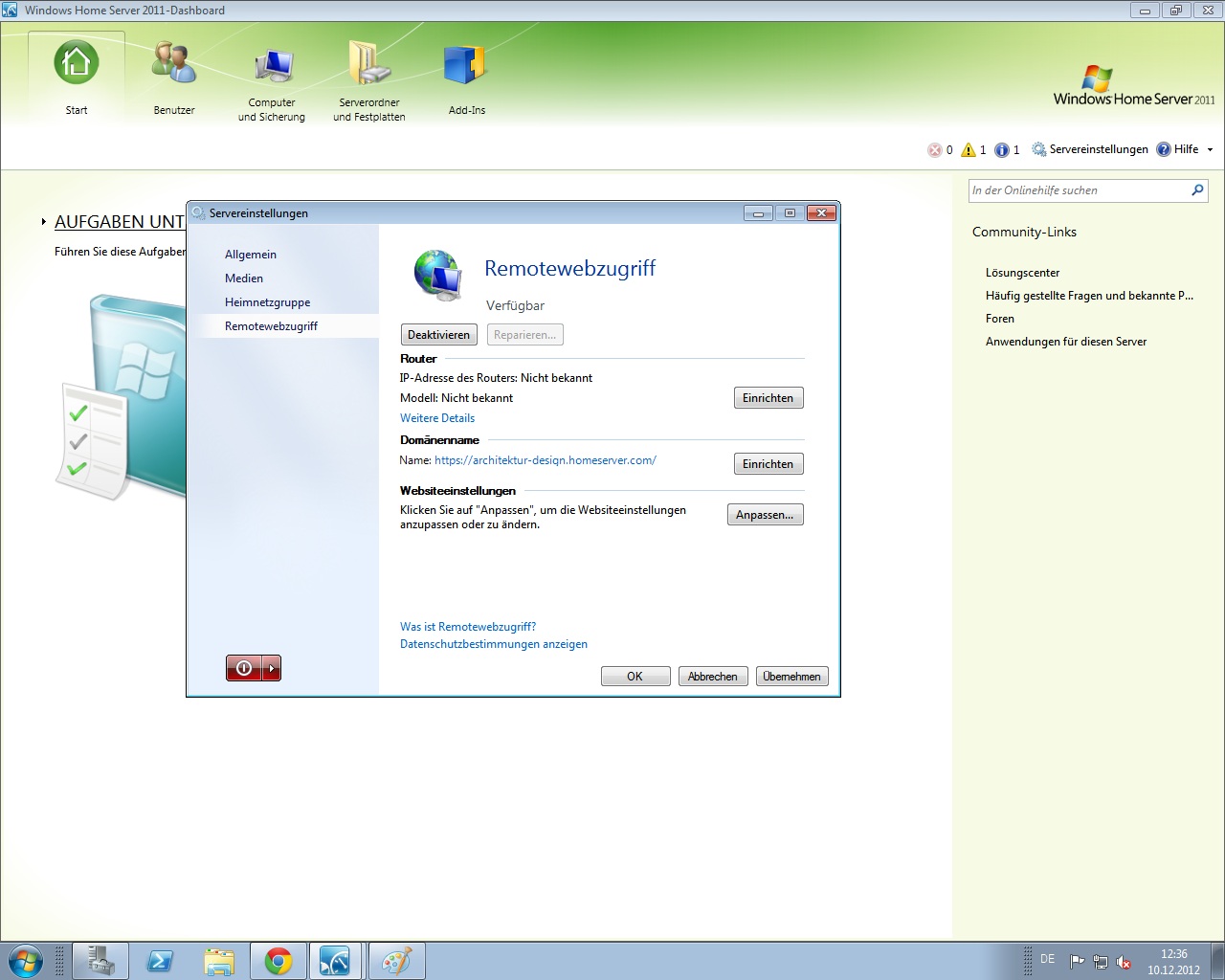The image size is (1225, 980).
Task: Click Einrichten for the Router
Action: 768,398
